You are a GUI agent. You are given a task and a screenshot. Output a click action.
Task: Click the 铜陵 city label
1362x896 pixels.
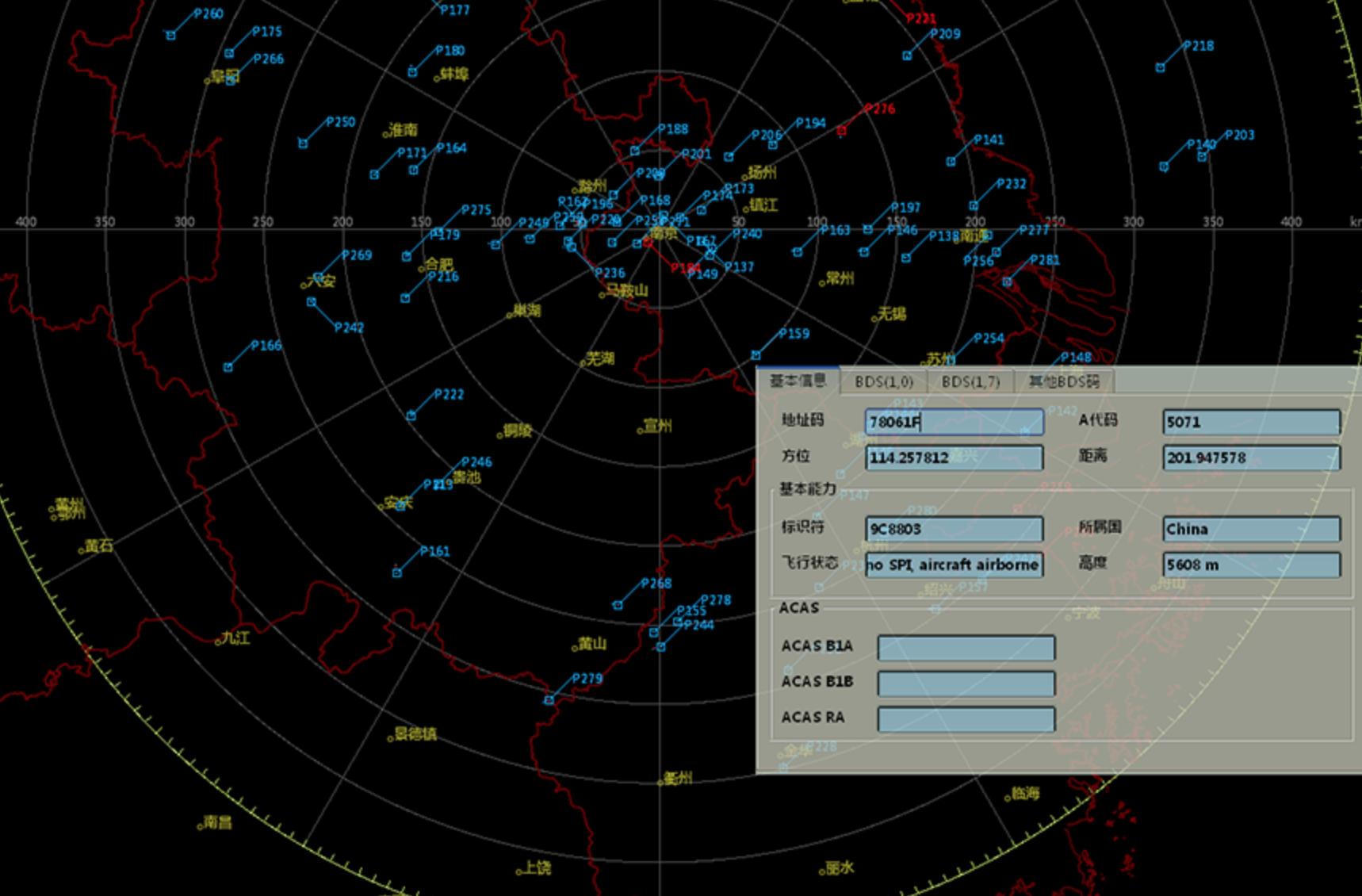point(518,431)
